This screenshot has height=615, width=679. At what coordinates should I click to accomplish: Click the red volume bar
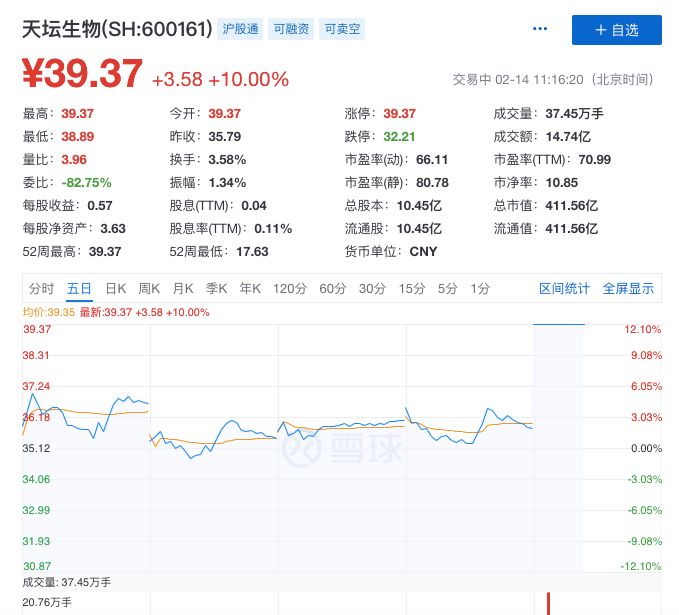(549, 604)
